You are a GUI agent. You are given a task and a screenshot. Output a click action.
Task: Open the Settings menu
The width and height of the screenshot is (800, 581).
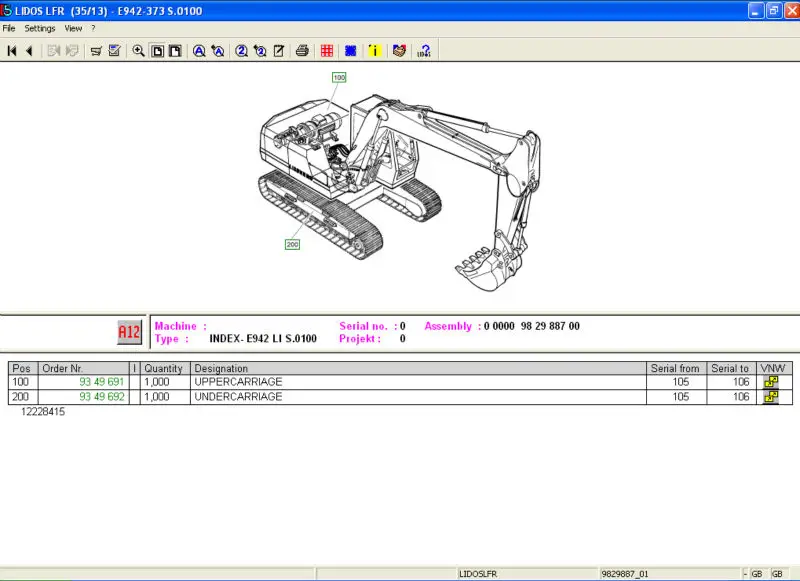(x=40, y=29)
